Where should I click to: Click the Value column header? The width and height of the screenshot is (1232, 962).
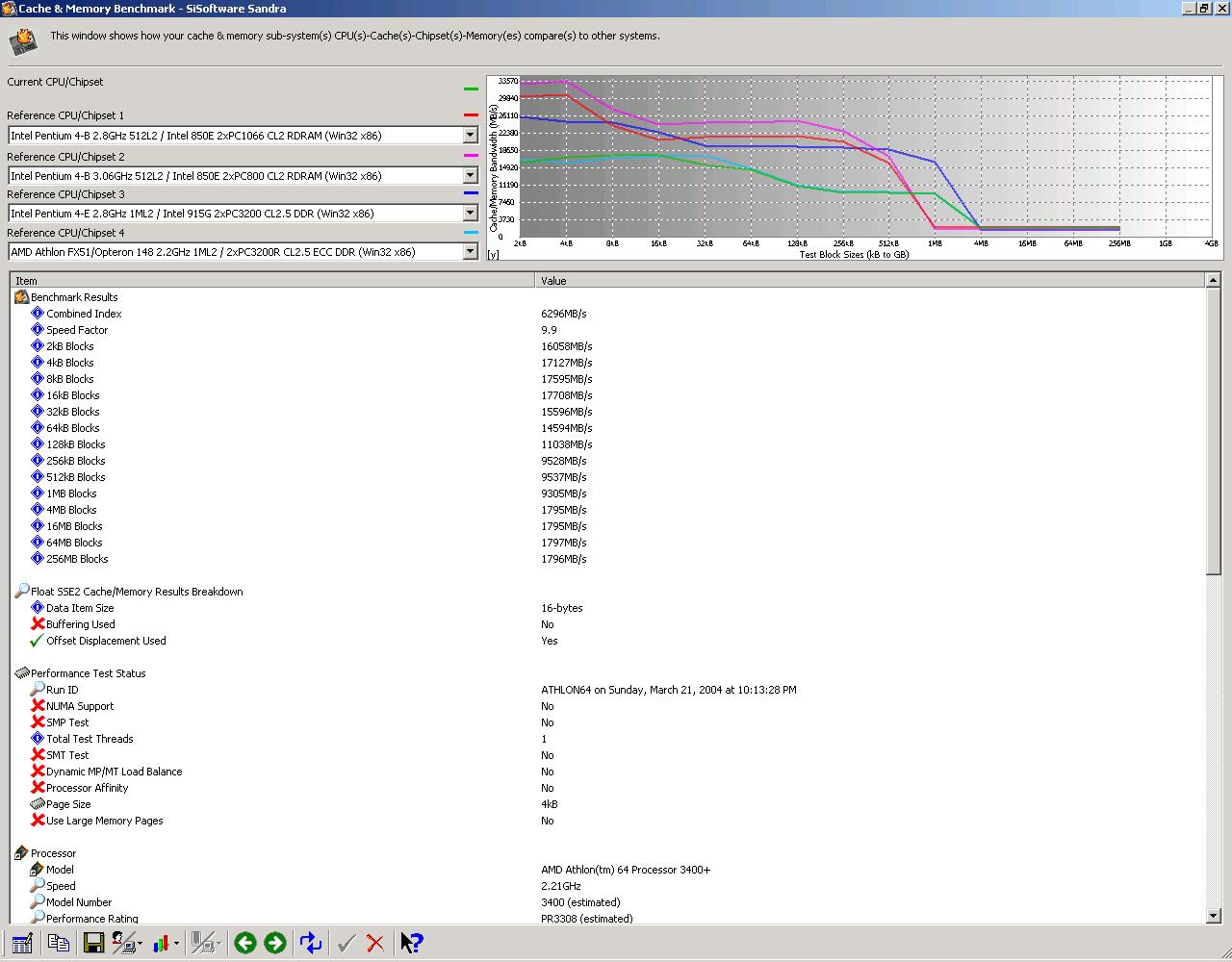coord(869,281)
